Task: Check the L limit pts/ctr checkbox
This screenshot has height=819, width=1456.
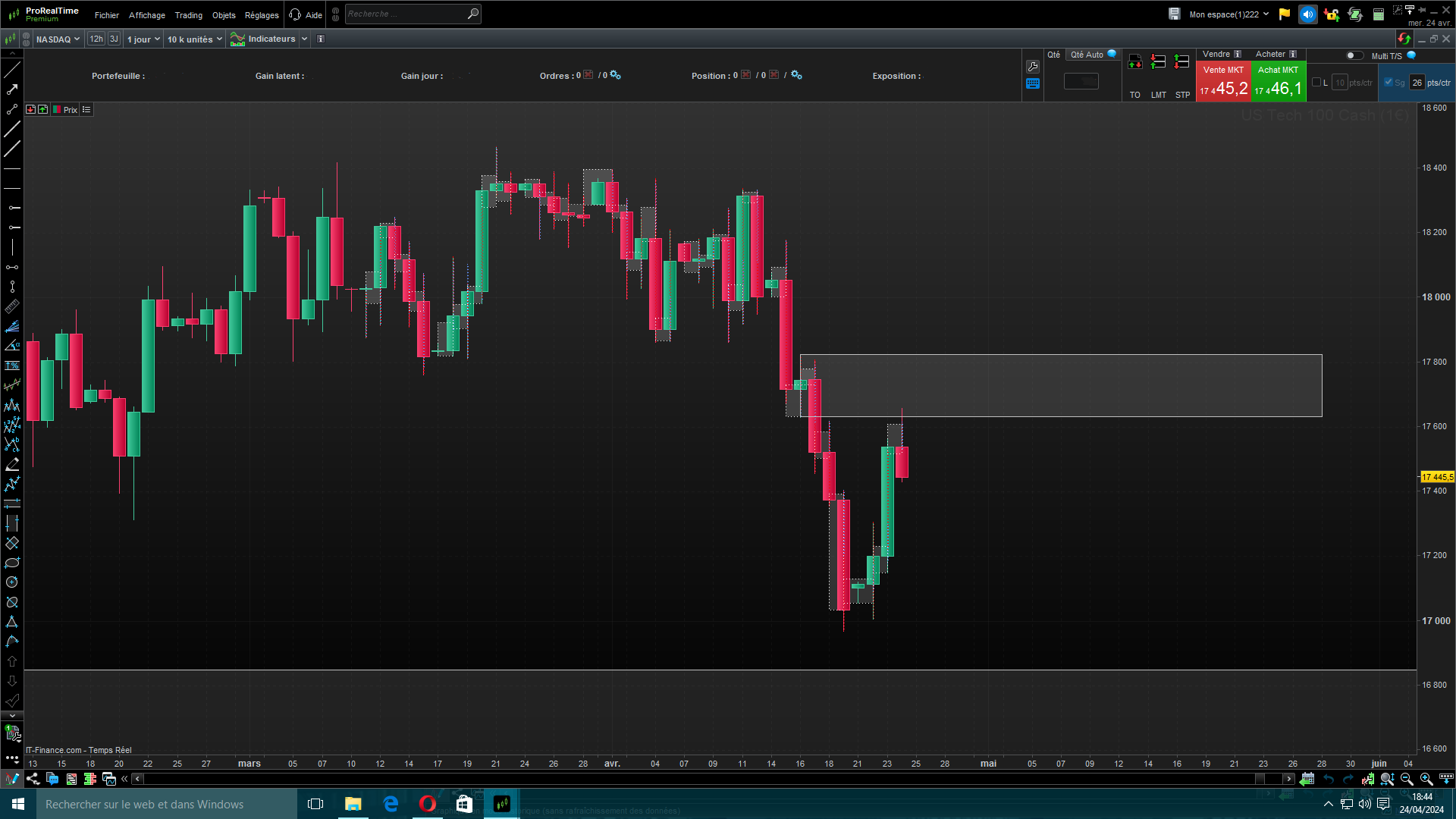Action: point(1316,83)
